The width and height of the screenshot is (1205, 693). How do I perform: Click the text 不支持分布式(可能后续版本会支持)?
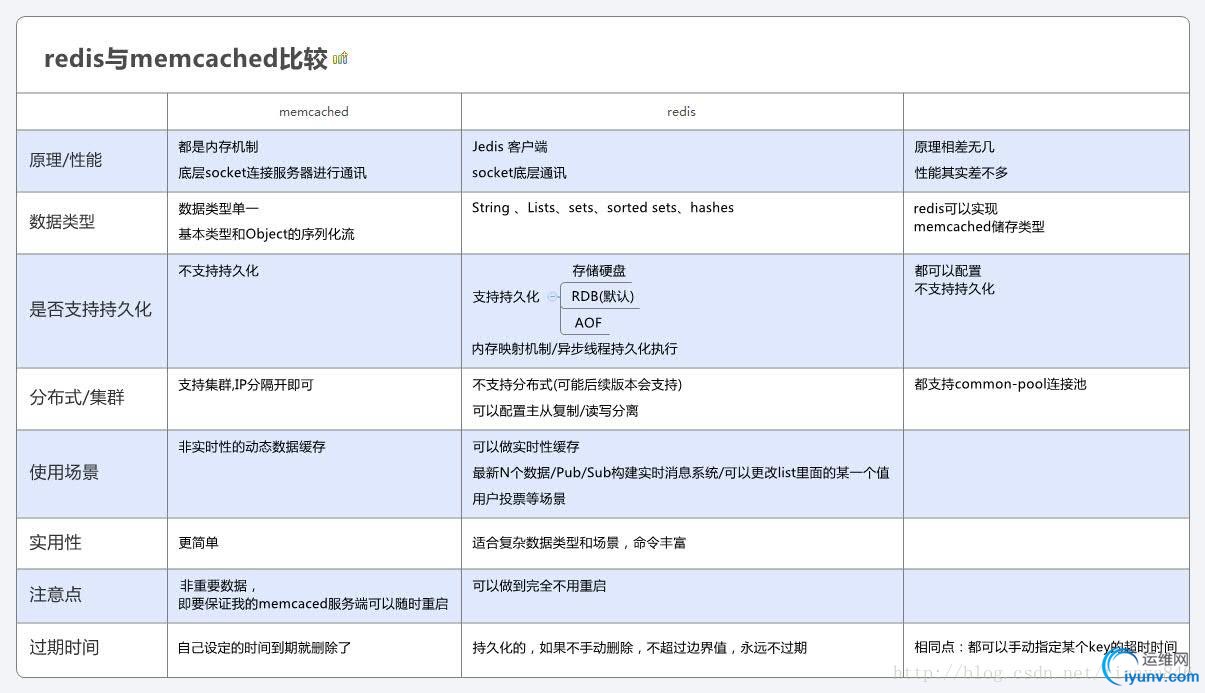pos(577,385)
